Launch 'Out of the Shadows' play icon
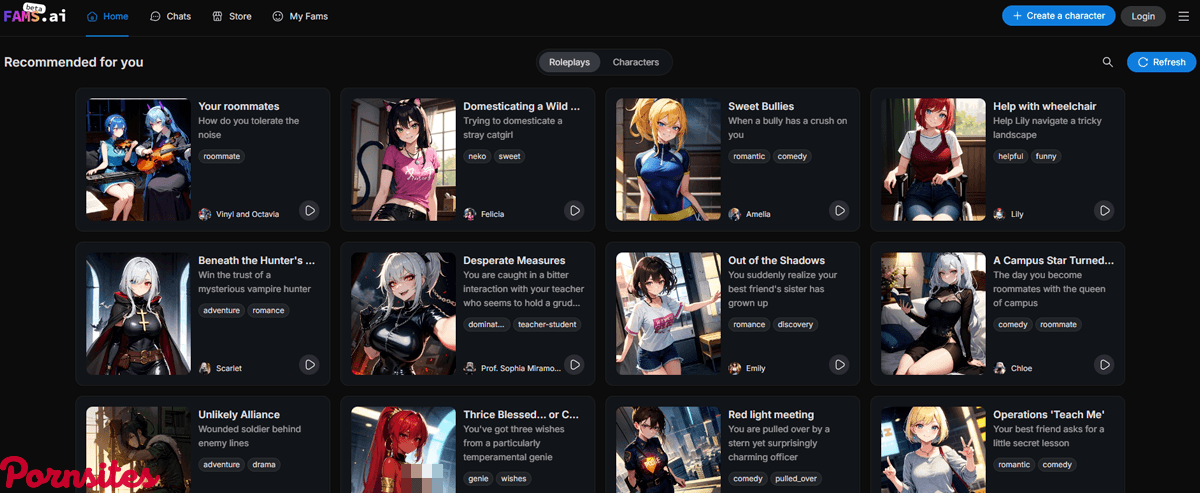 840,365
